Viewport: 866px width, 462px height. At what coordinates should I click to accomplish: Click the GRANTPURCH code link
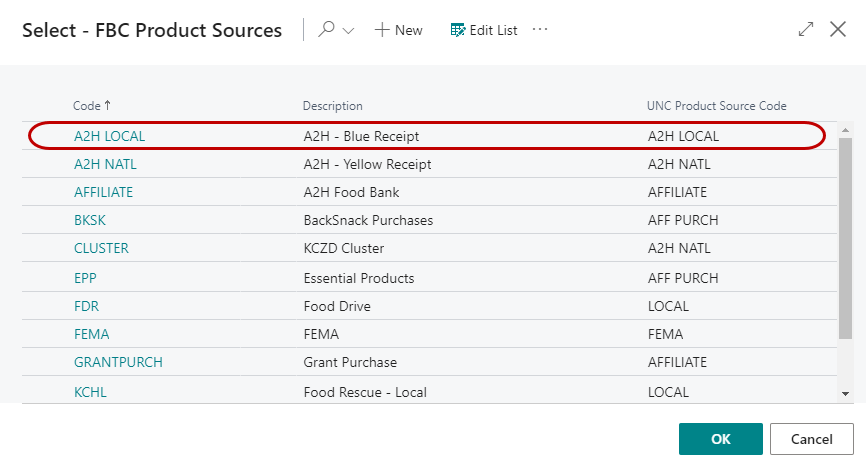(118, 362)
